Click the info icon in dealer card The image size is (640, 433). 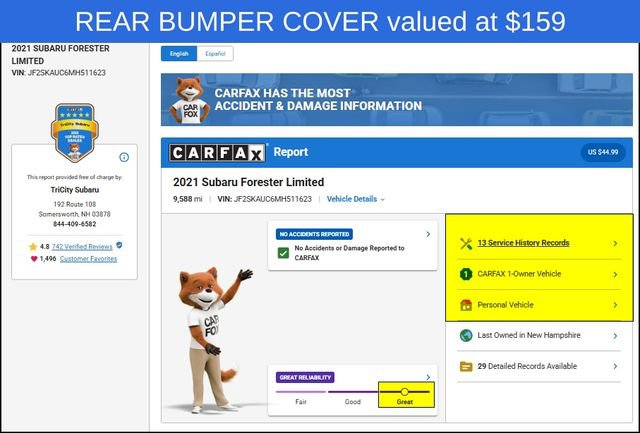pyautogui.click(x=124, y=157)
